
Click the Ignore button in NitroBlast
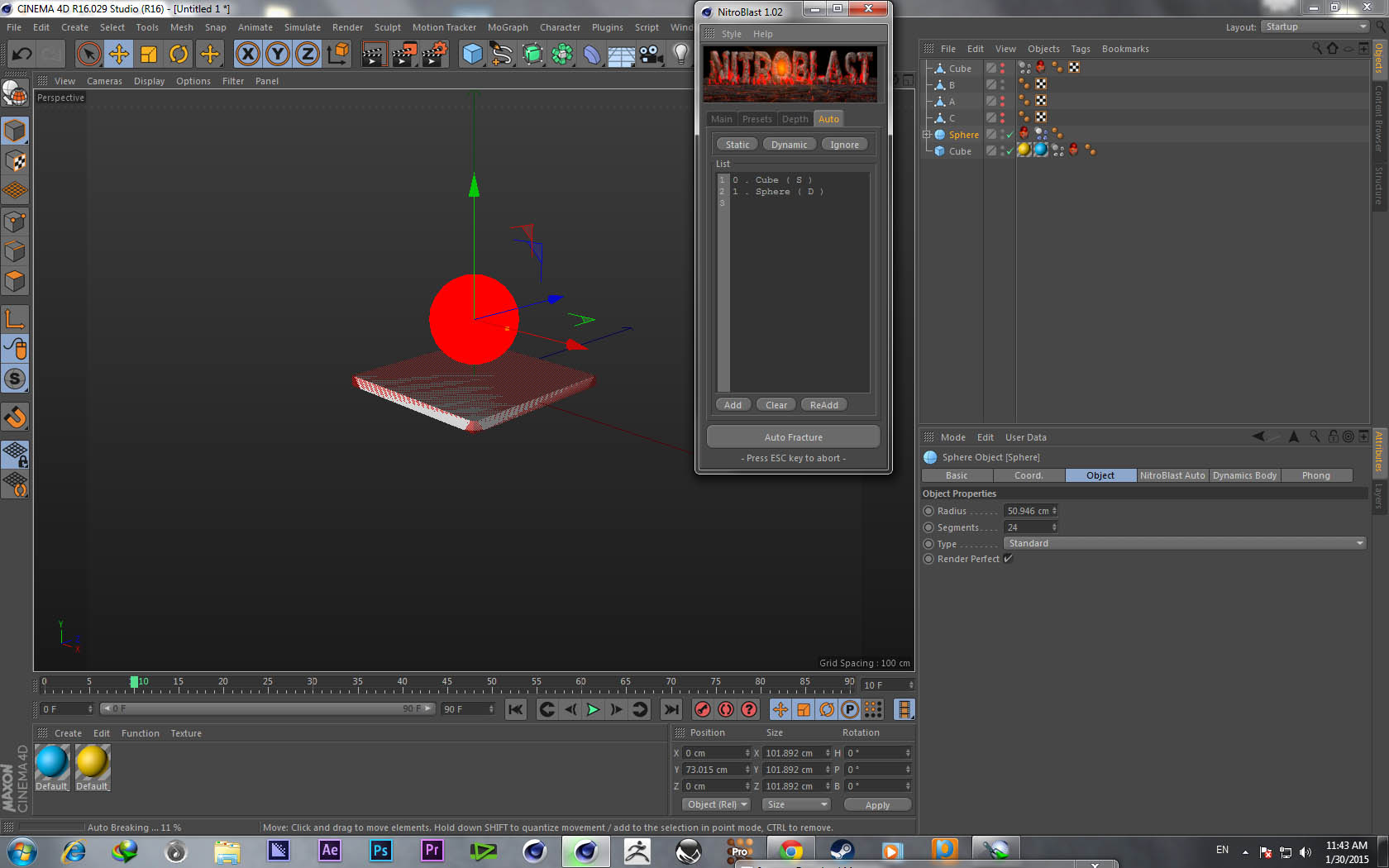click(x=844, y=145)
